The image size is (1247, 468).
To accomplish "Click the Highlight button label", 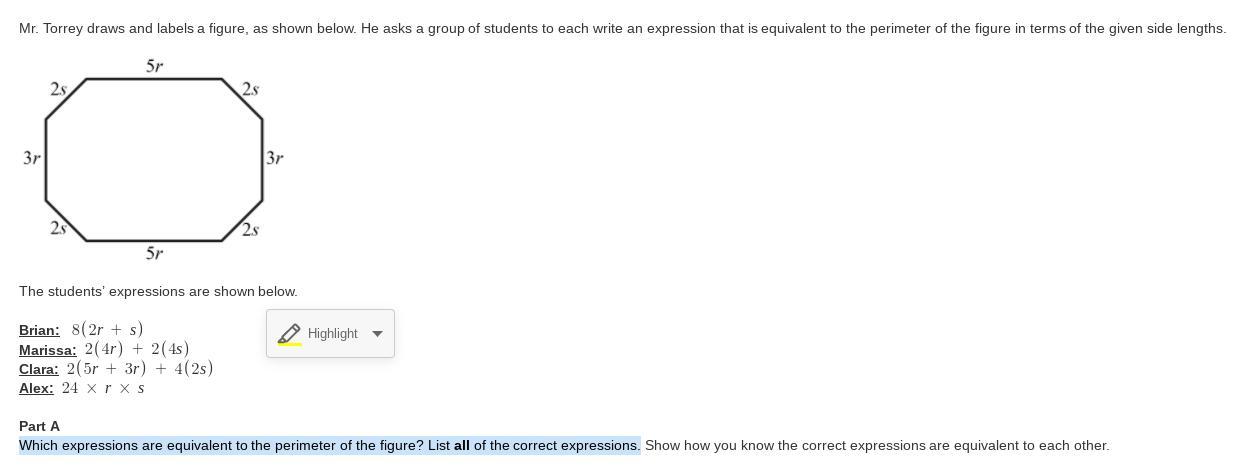I will (332, 334).
